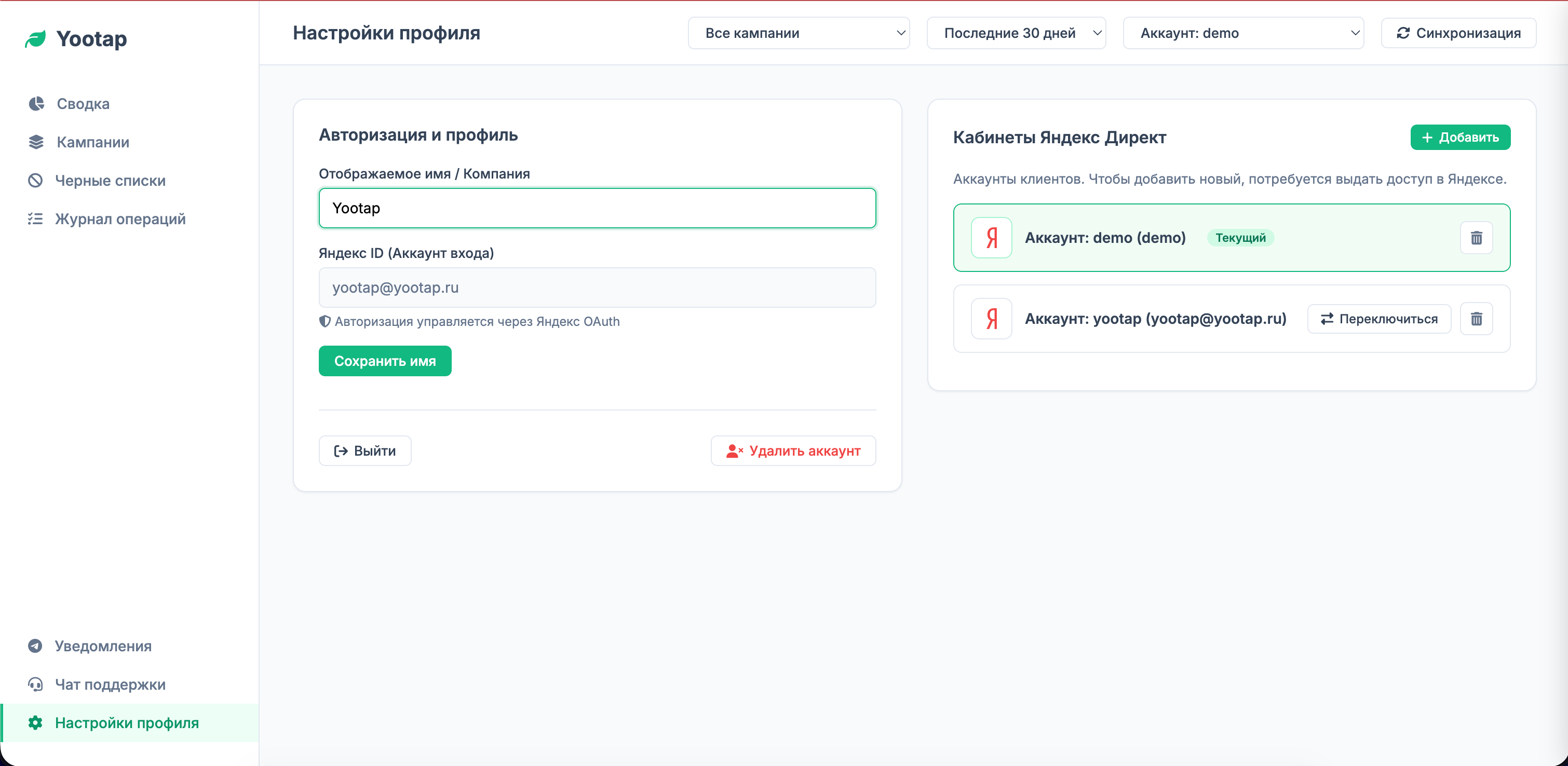Click Yandex logo of demo account
Screen dimensions: 1568x766
point(992,237)
